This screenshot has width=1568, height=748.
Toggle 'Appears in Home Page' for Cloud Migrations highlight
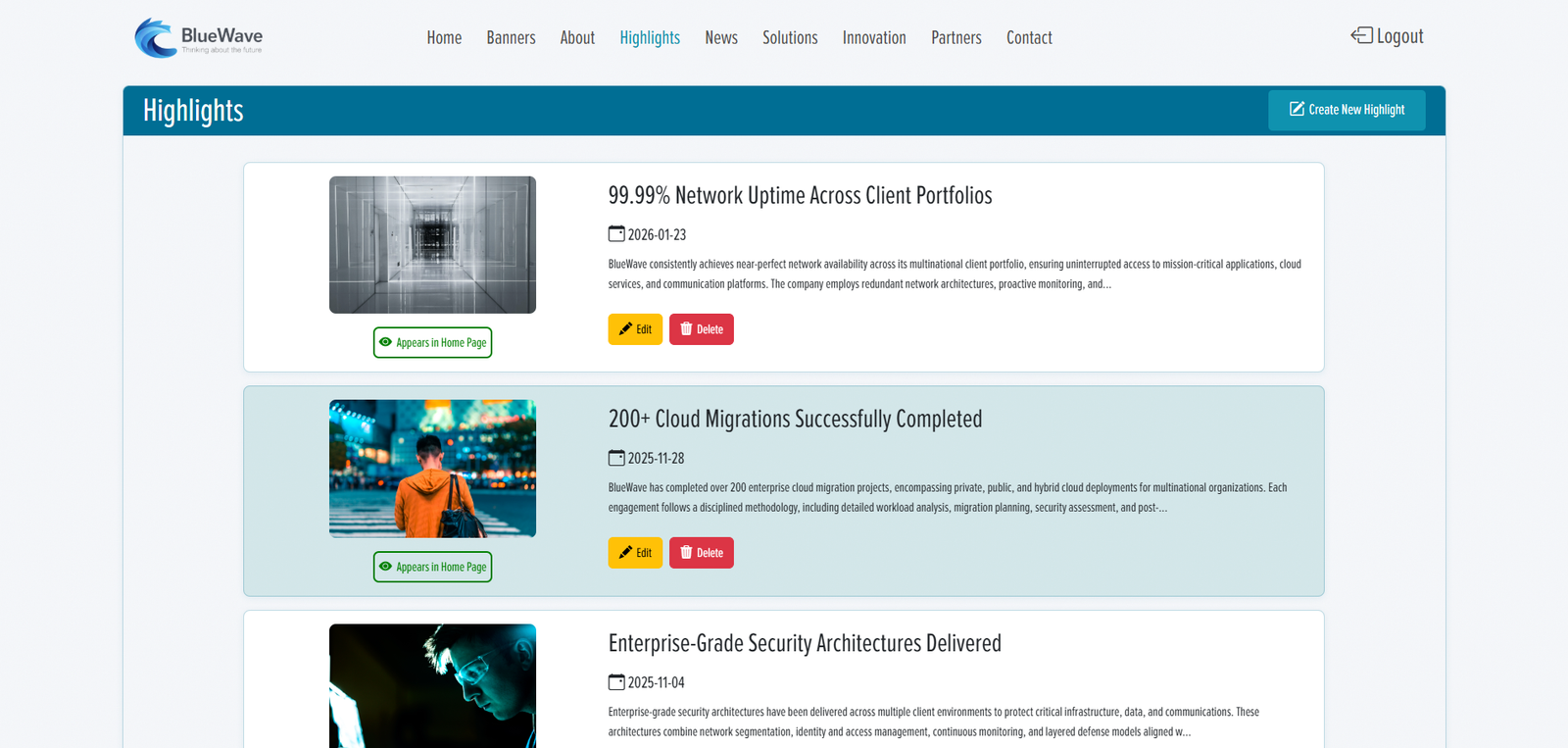pyautogui.click(x=432, y=567)
